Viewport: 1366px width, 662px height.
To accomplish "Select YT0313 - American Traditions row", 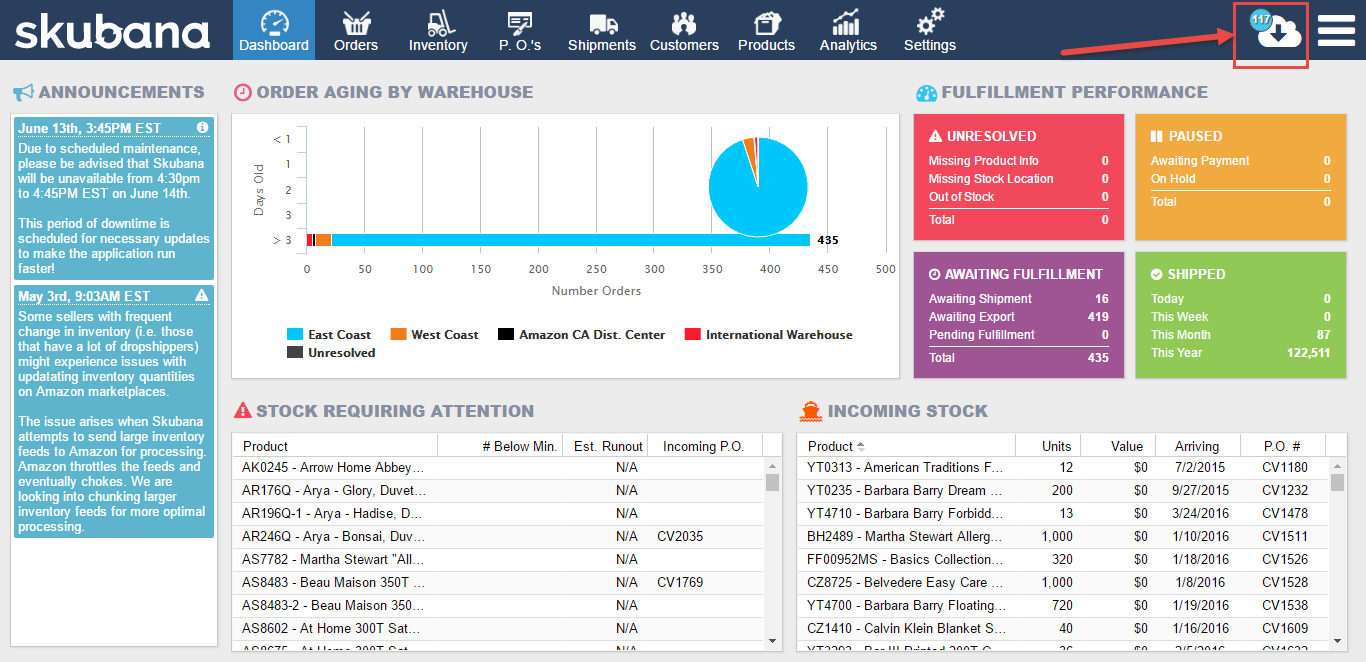I will click(1063, 467).
